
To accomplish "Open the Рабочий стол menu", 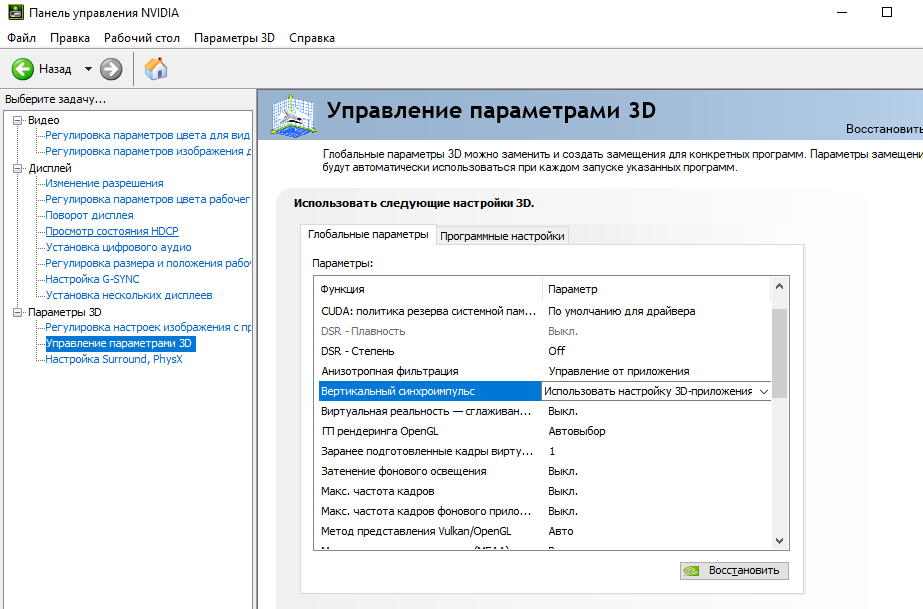I will point(142,38).
